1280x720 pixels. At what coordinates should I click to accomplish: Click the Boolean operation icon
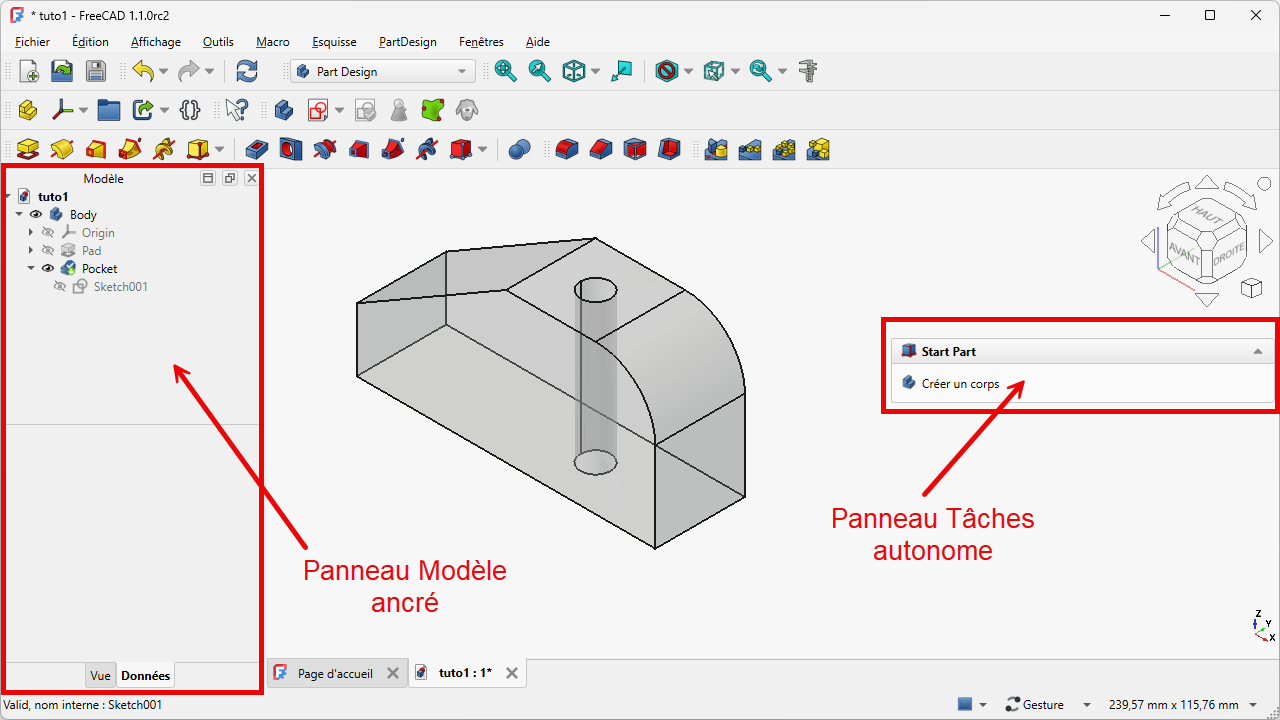pos(519,150)
